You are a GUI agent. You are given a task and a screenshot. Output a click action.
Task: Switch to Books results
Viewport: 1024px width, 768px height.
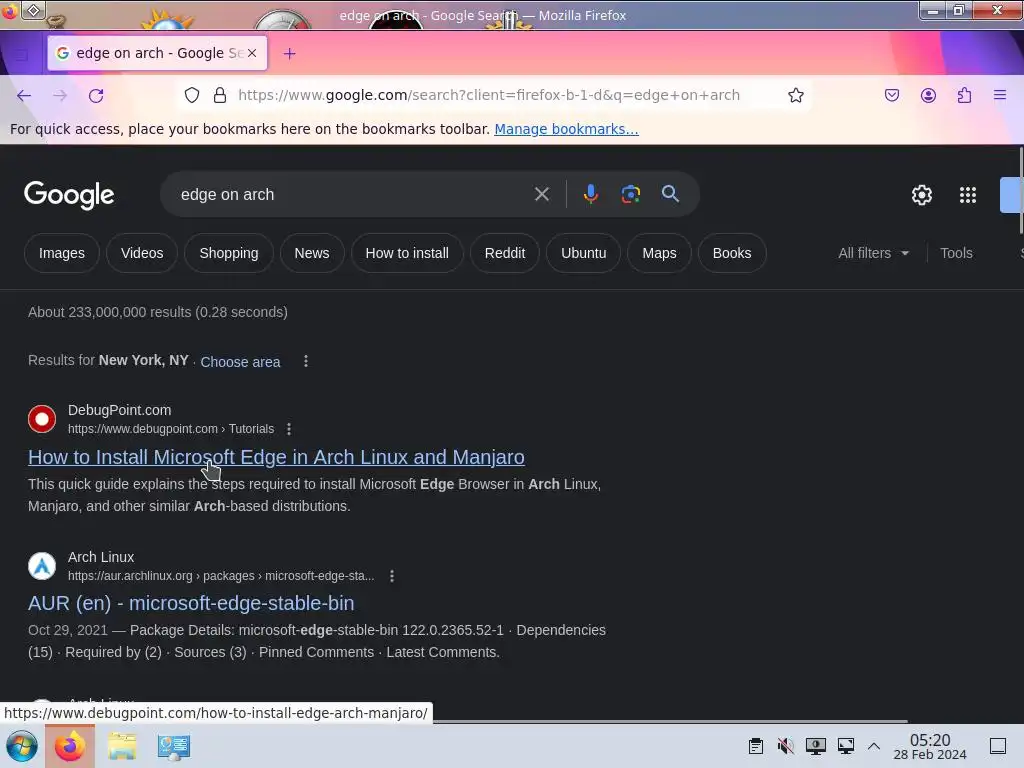pos(731,253)
